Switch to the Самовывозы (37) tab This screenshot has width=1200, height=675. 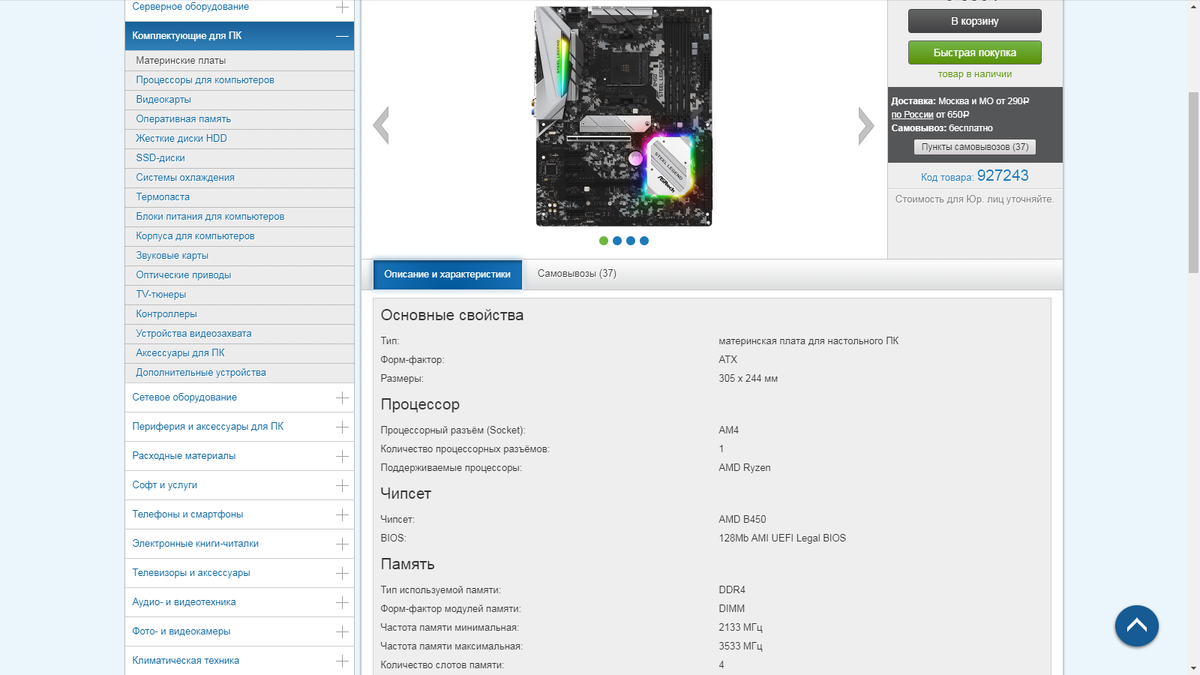577,274
